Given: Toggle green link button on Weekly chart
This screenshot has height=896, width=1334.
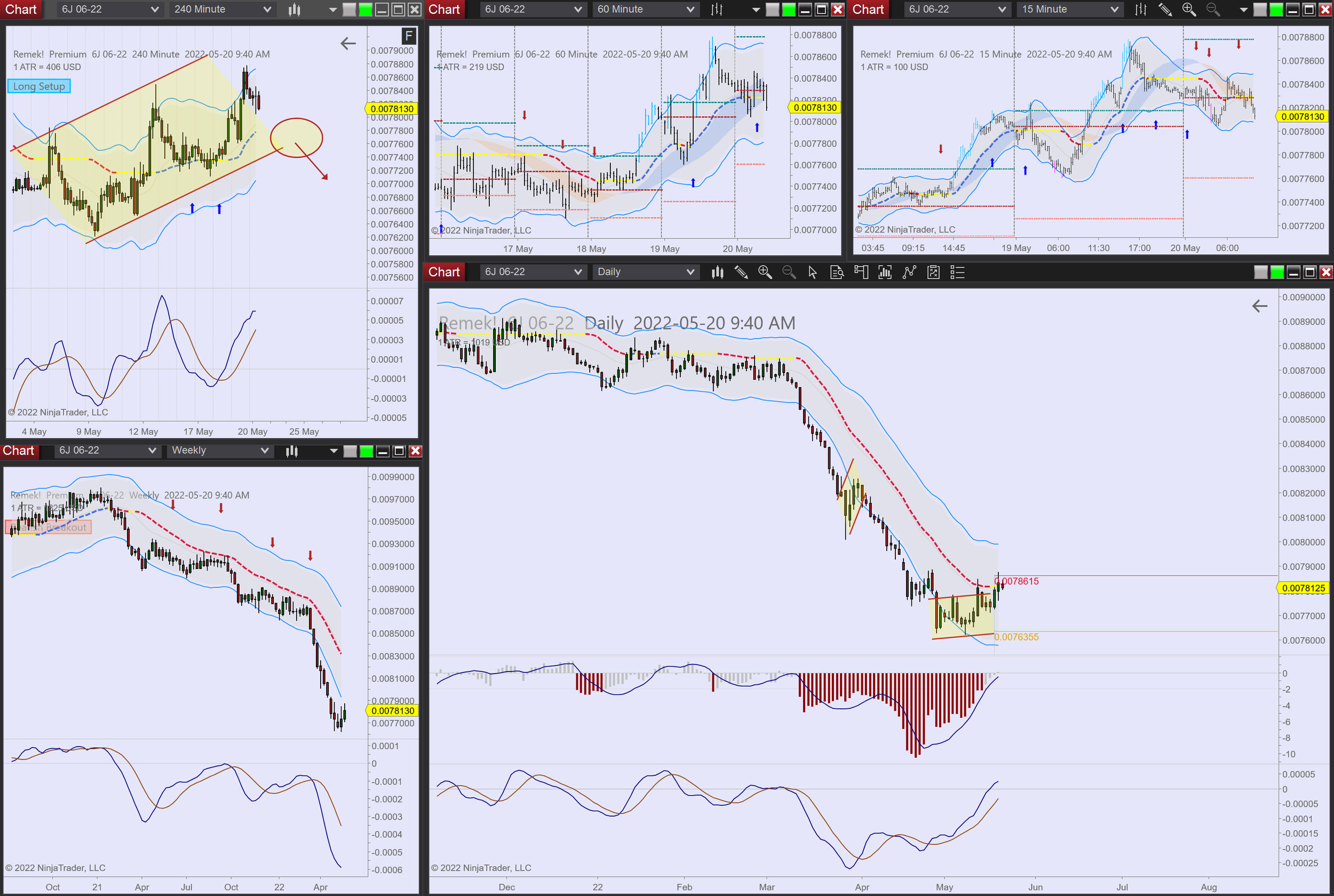Looking at the screenshot, I should coord(367,451).
